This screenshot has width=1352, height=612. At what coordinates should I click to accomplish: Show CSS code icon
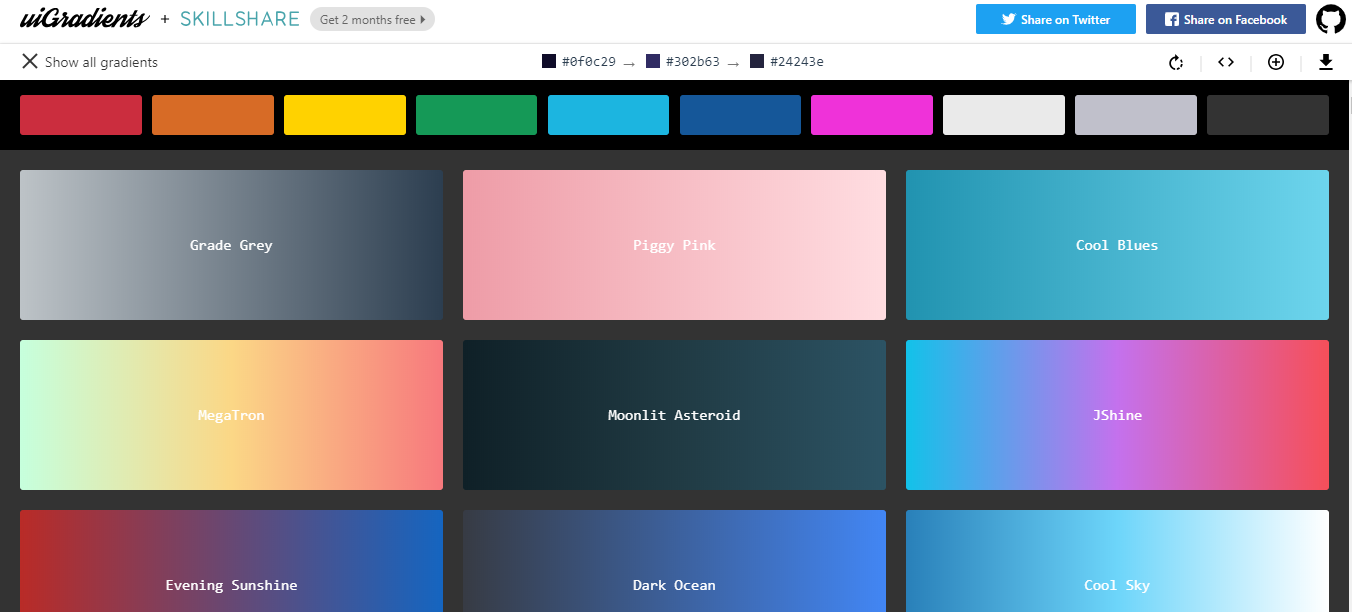(x=1226, y=62)
